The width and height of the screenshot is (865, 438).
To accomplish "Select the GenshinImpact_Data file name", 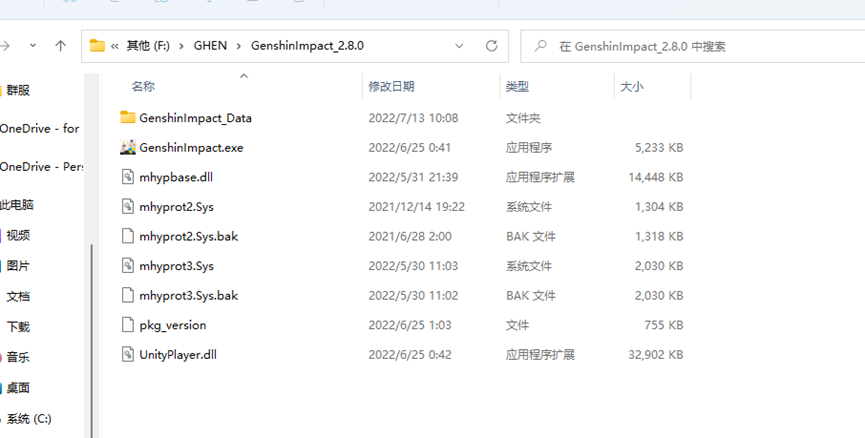I will [x=195, y=117].
